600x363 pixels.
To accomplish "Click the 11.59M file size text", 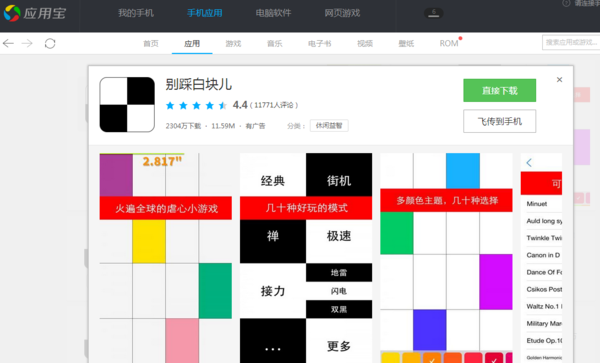I will click(223, 126).
